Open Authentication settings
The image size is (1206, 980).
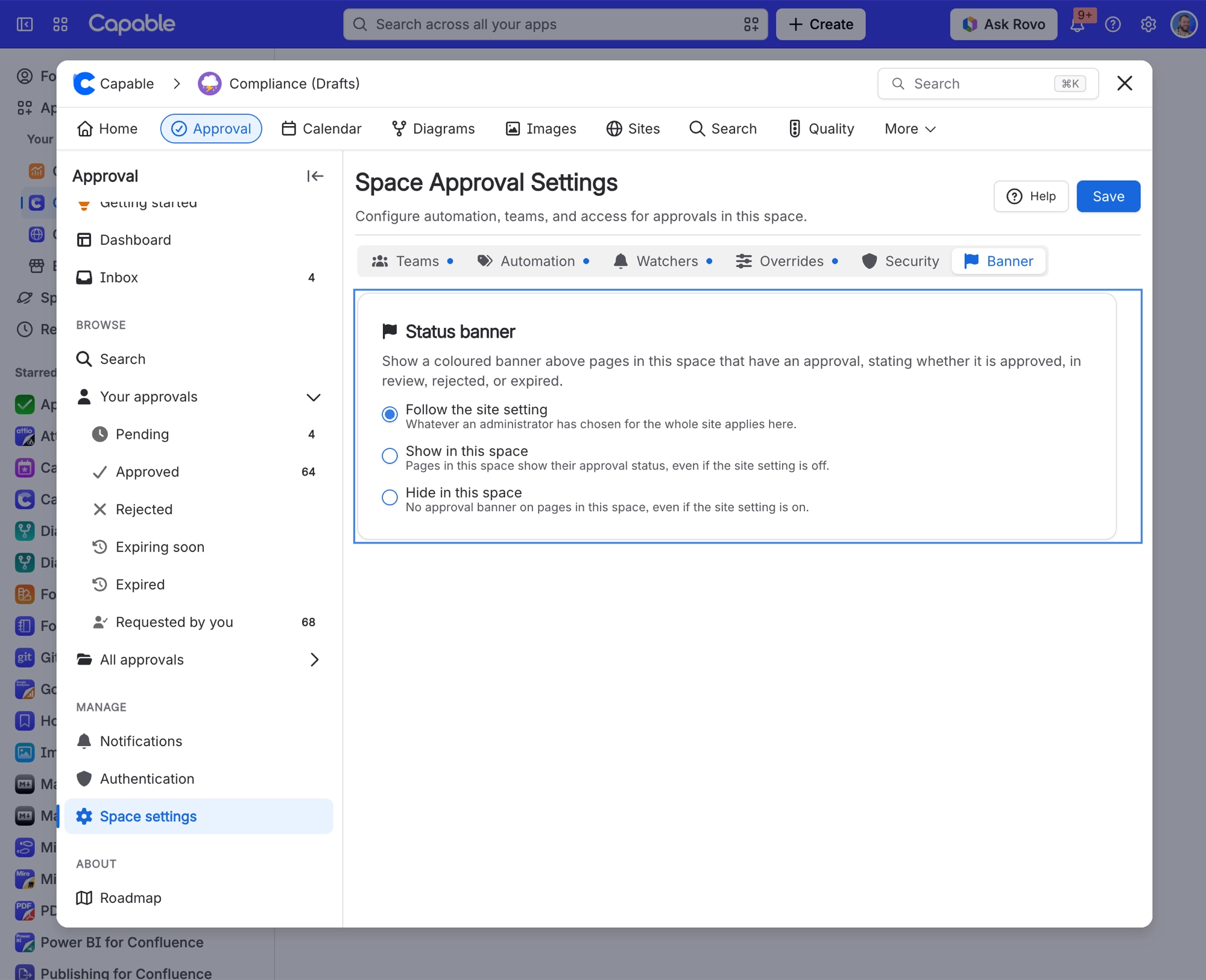(198, 779)
